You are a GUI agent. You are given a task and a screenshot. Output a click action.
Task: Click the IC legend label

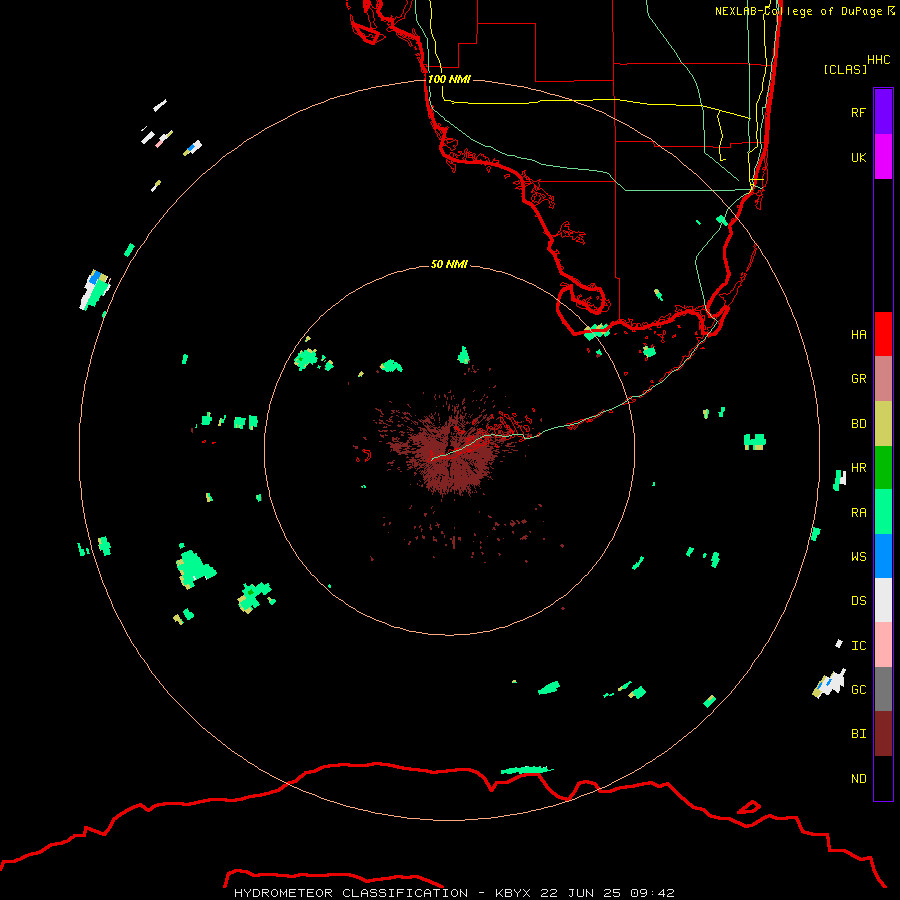point(858,646)
